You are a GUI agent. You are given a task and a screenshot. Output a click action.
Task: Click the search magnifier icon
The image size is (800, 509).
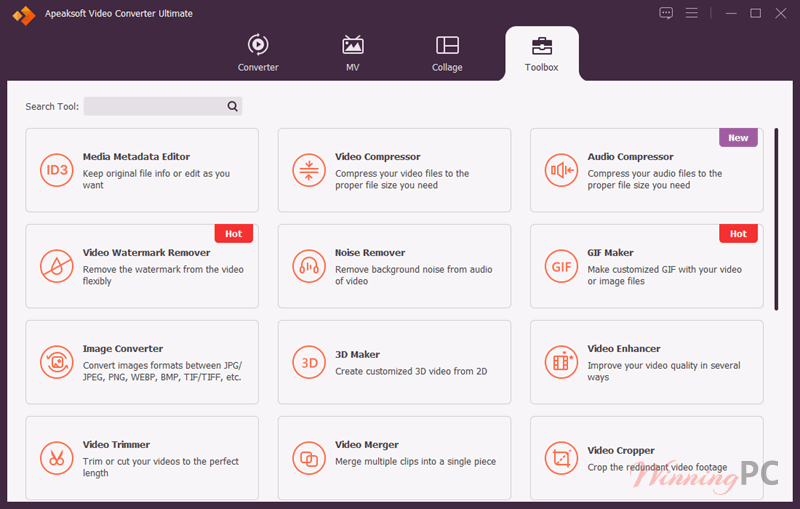click(232, 106)
